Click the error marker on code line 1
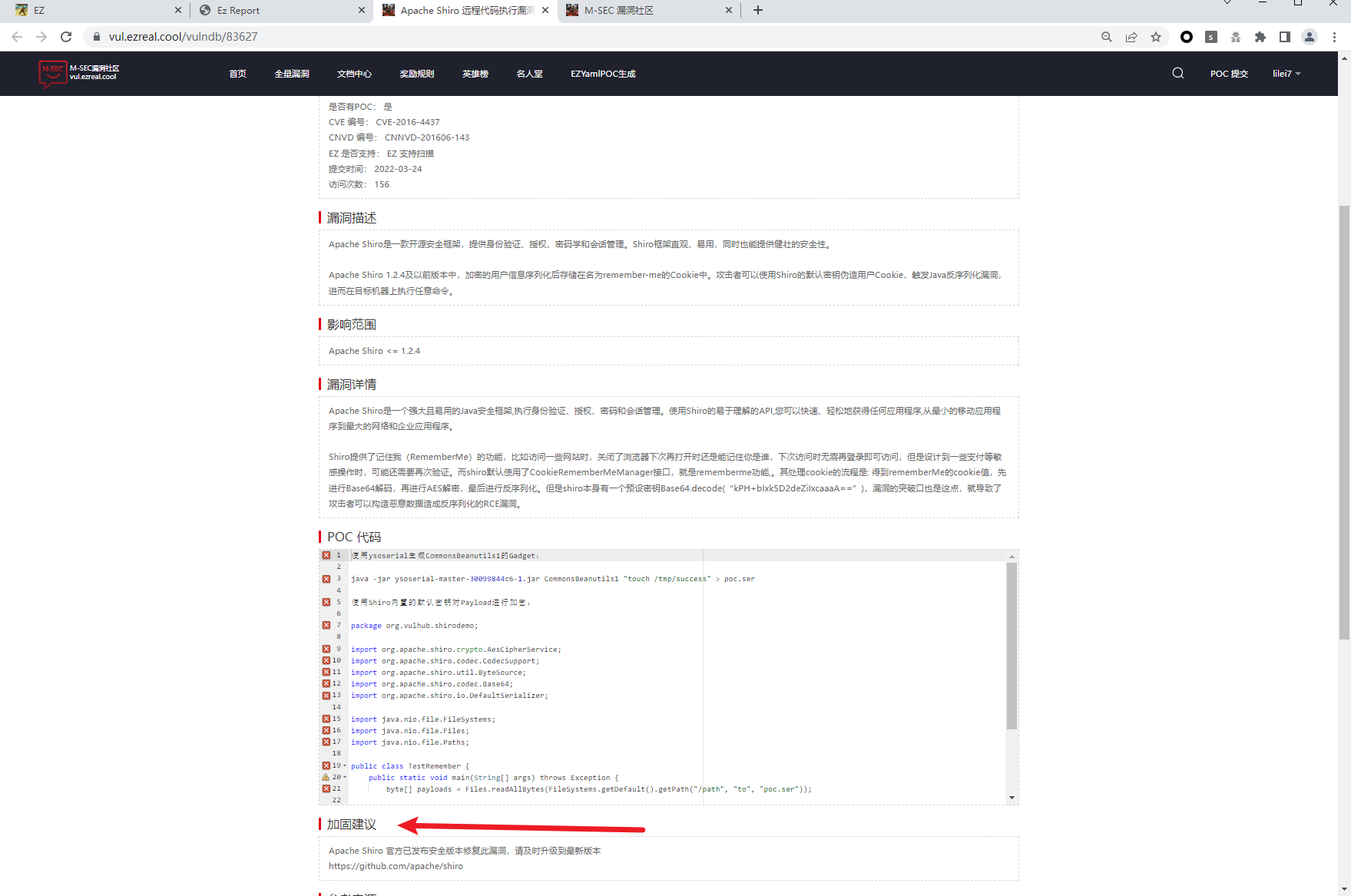The image size is (1351, 896). [326, 555]
